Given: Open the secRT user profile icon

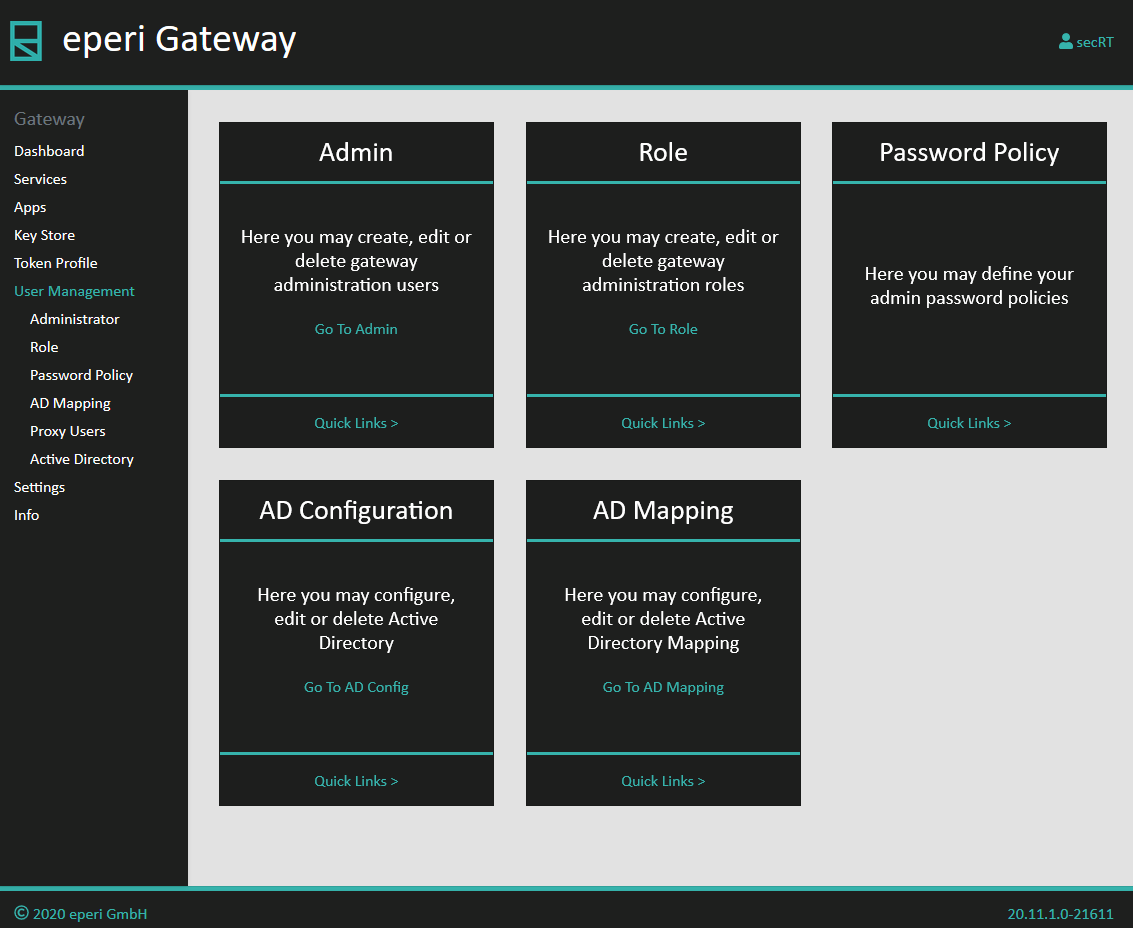Looking at the screenshot, I should 1065,42.
